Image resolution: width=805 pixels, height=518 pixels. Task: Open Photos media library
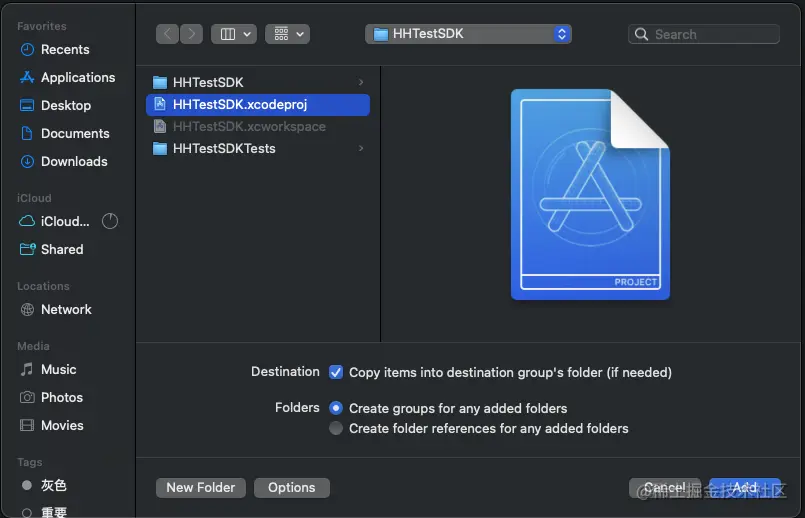tap(51, 397)
